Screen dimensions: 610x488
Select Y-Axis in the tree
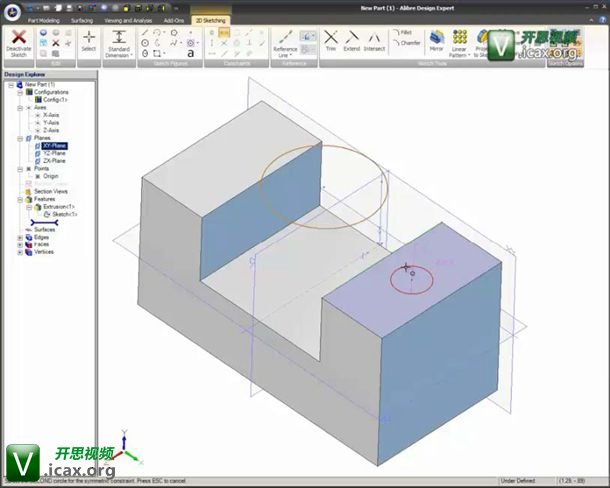pos(51,123)
